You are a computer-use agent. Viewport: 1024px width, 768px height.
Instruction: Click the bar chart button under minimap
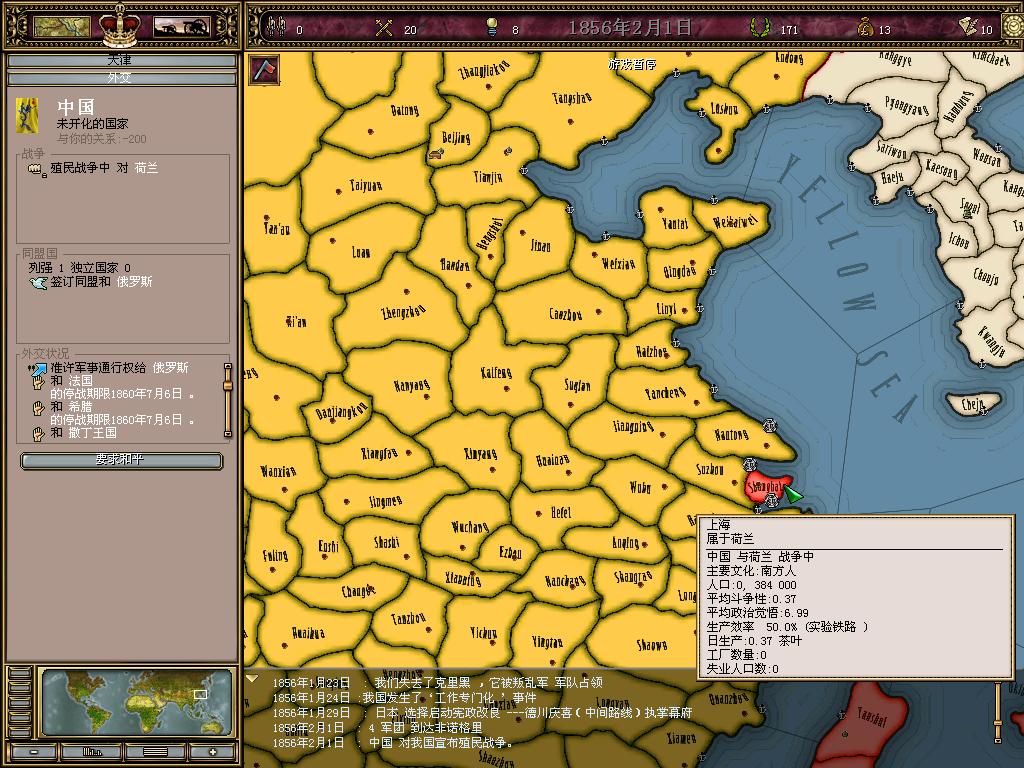(93, 752)
